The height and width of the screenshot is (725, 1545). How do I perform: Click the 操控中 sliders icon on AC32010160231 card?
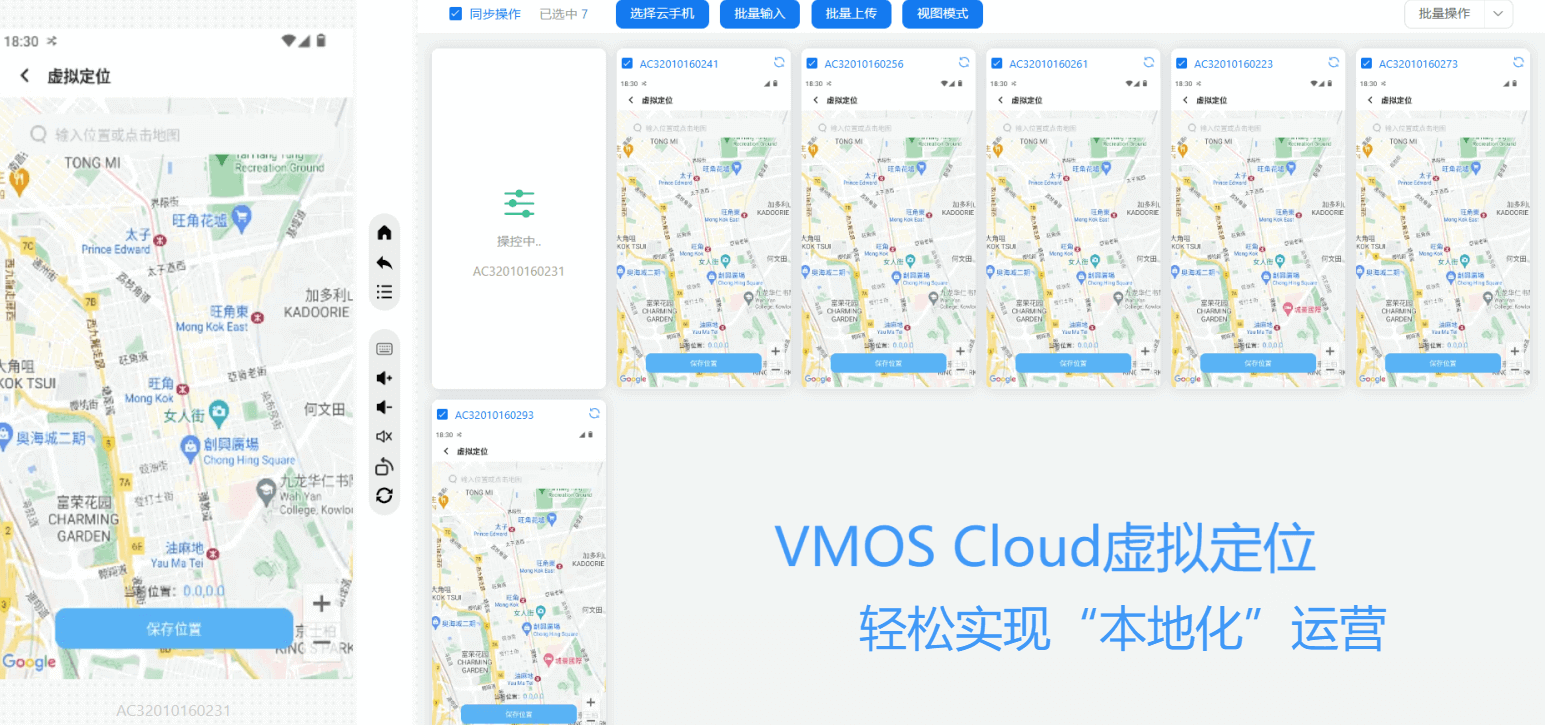[x=519, y=203]
